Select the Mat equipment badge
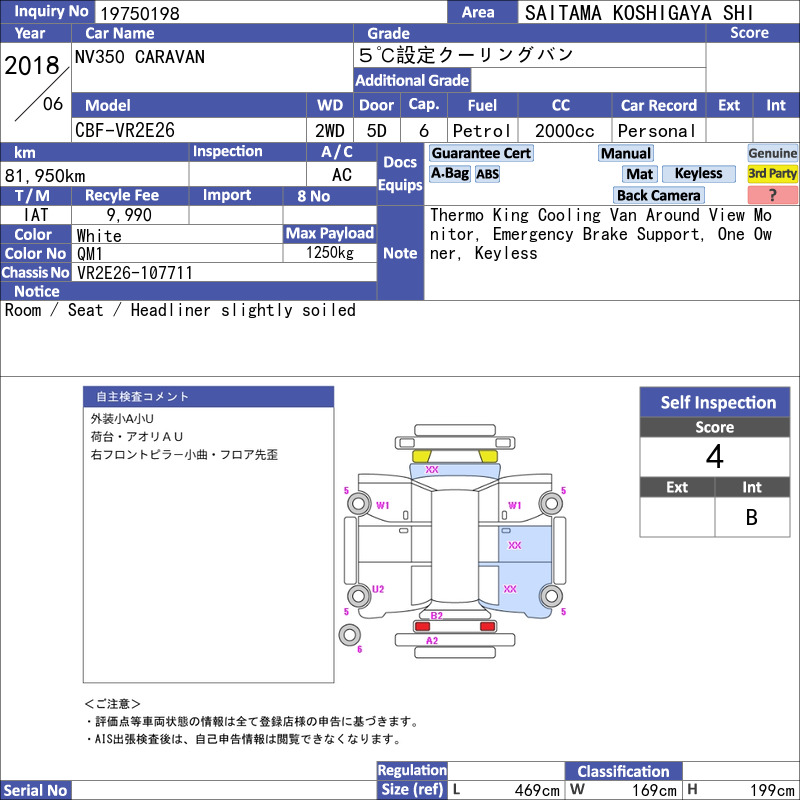The image size is (800, 800). pyautogui.click(x=639, y=174)
